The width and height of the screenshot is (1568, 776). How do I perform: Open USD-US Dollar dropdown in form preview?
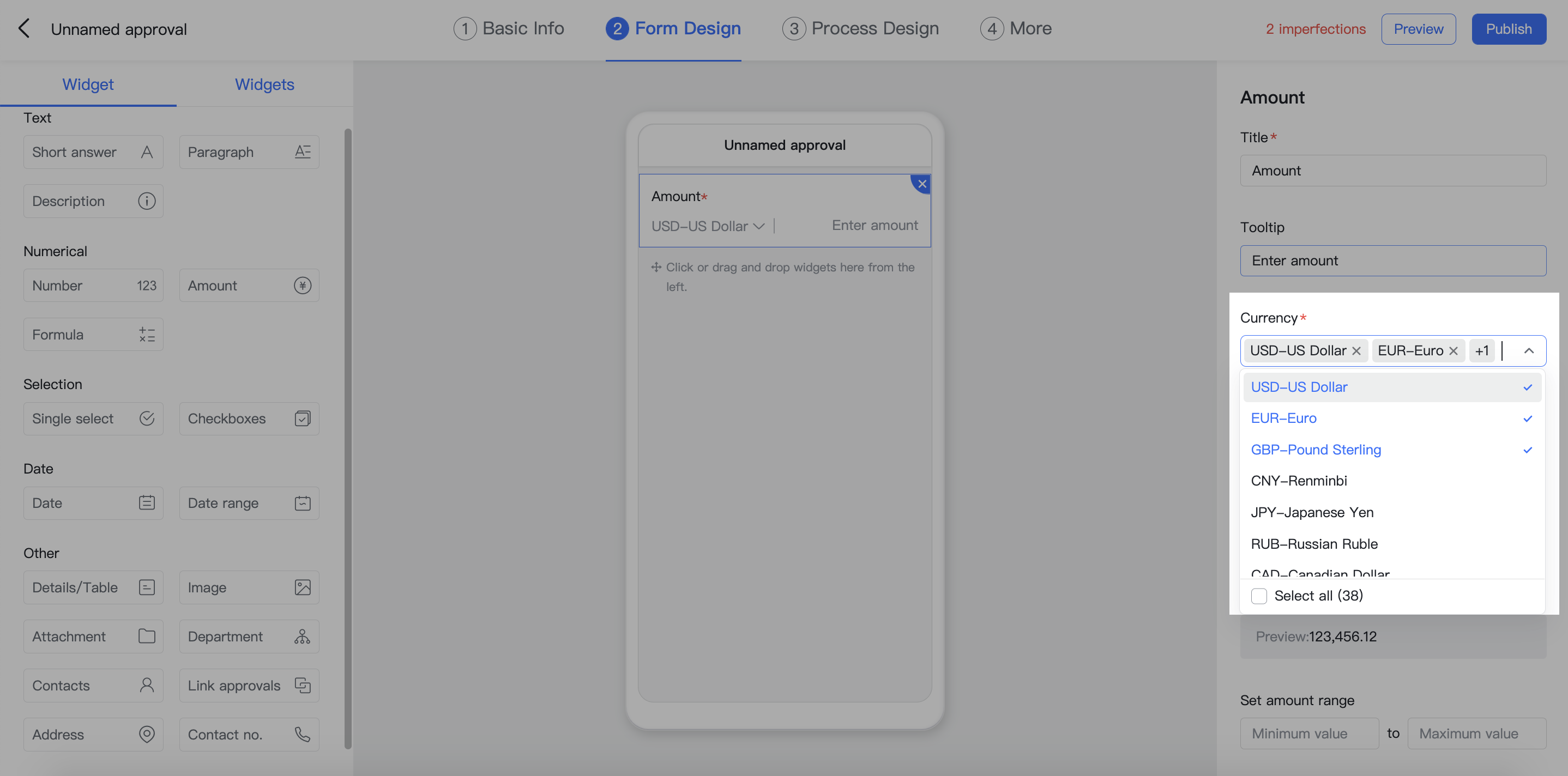(707, 226)
